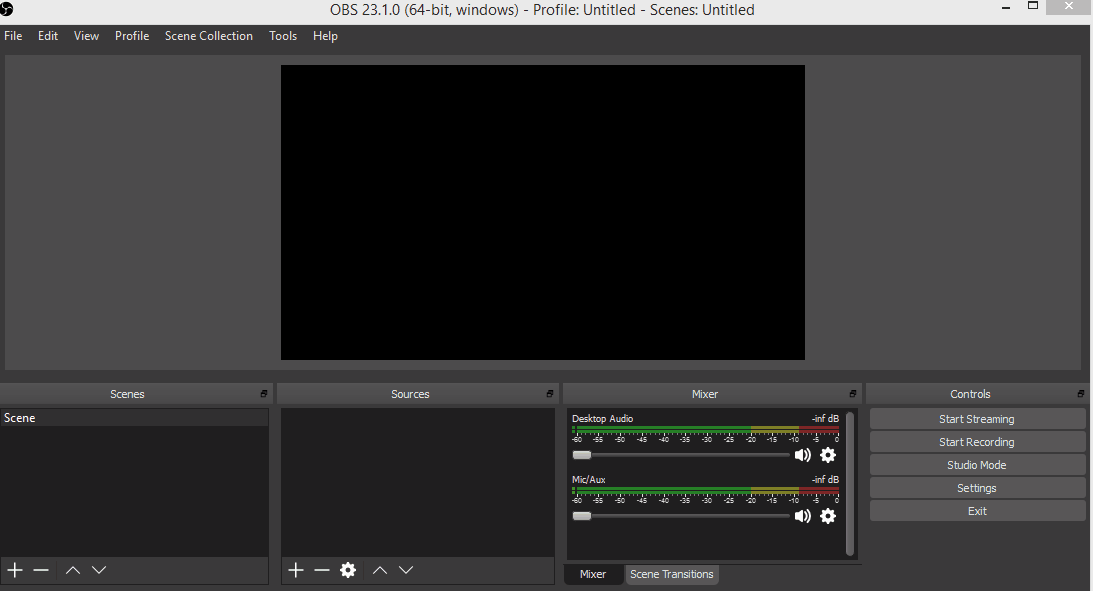
Task: Click the OBS logo in title bar
Action: coord(6,9)
